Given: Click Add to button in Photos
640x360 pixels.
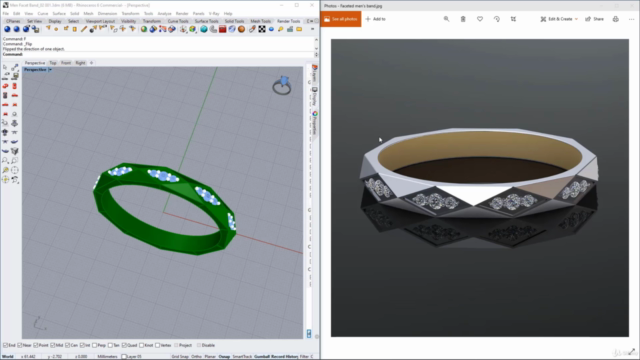Looking at the screenshot, I should coord(376,19).
